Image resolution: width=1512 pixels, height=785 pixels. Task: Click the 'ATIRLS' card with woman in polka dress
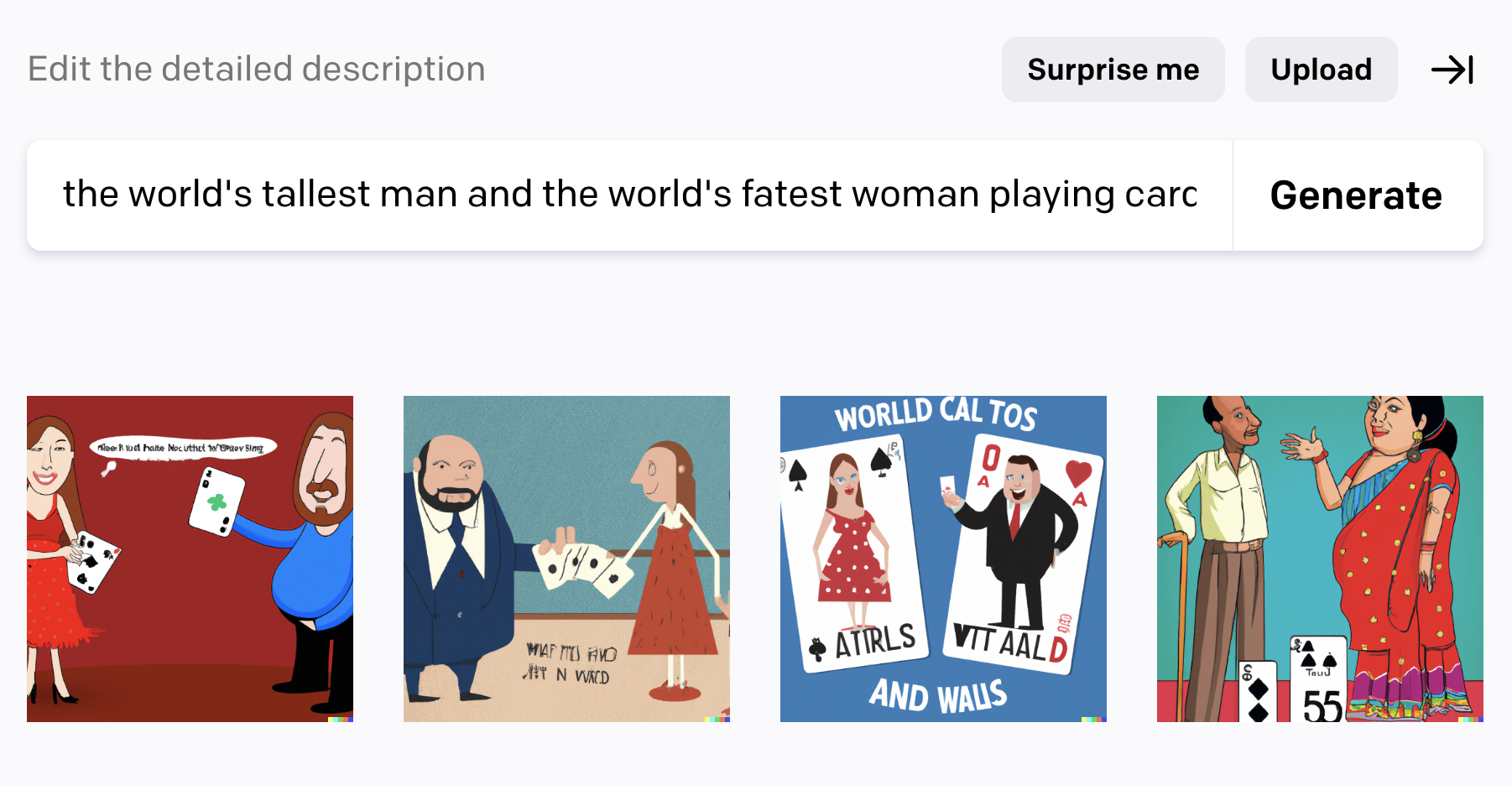854,554
